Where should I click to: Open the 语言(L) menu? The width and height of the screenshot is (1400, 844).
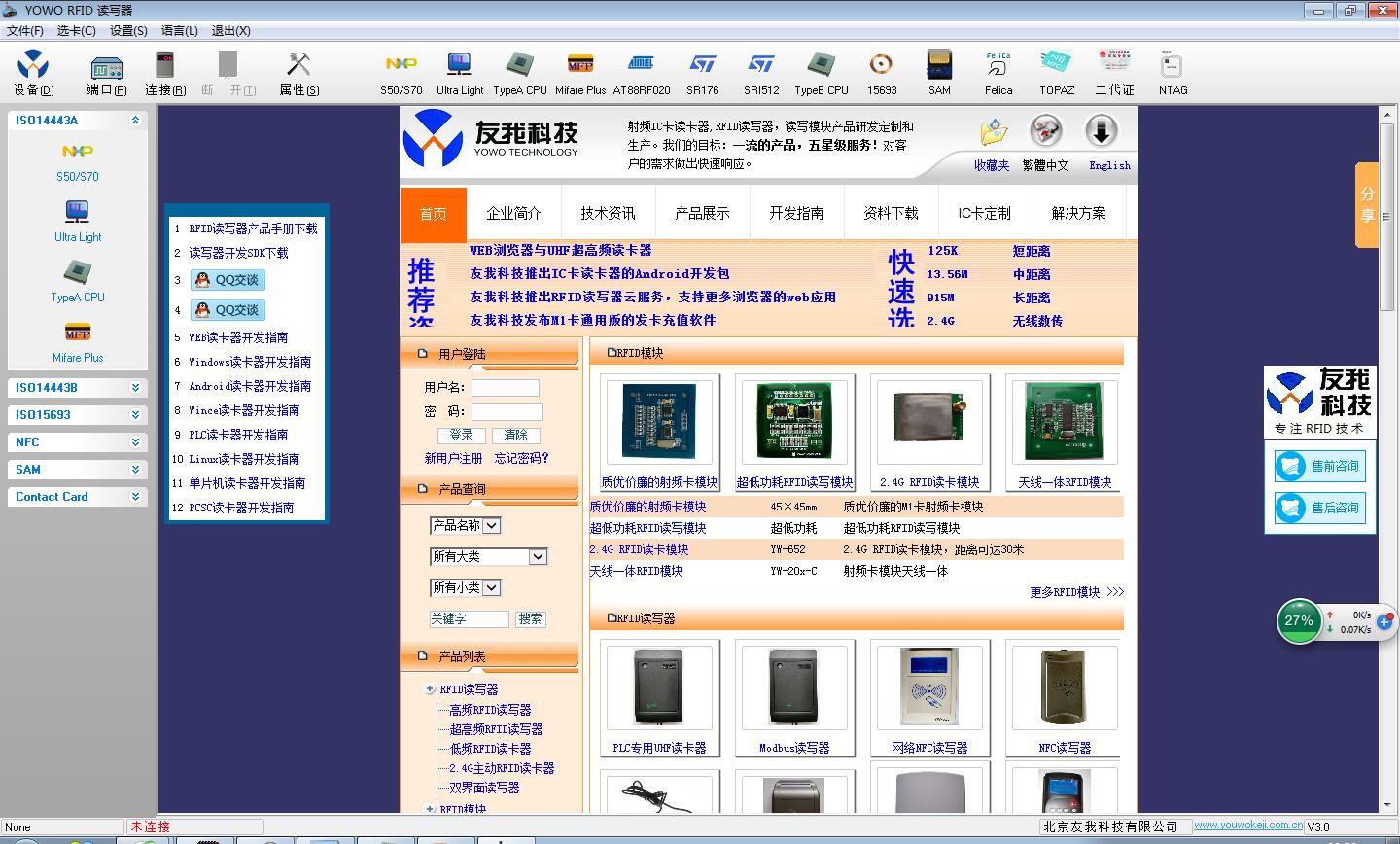[180, 31]
